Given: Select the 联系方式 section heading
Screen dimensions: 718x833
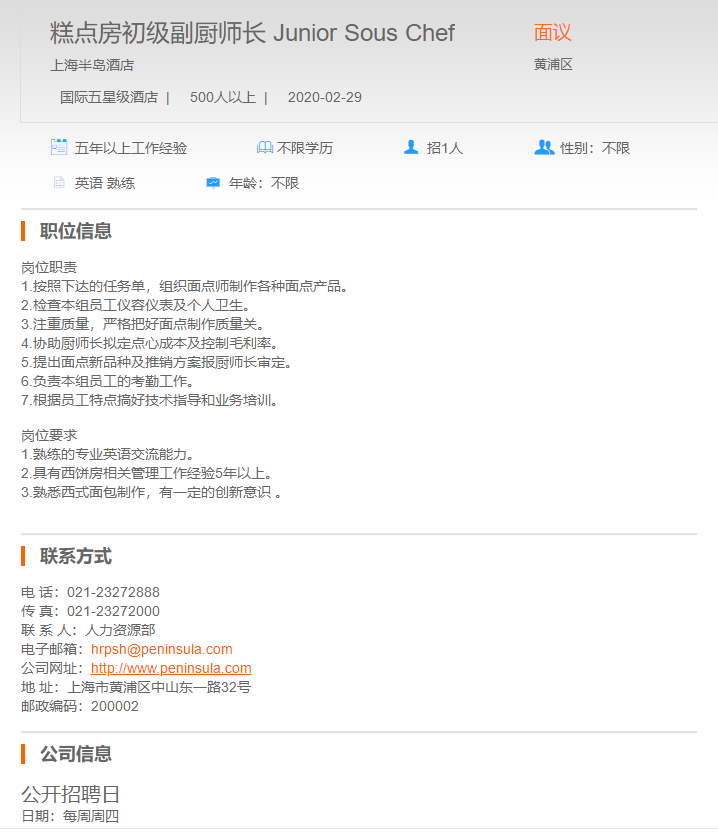Looking at the screenshot, I should pos(76,556).
